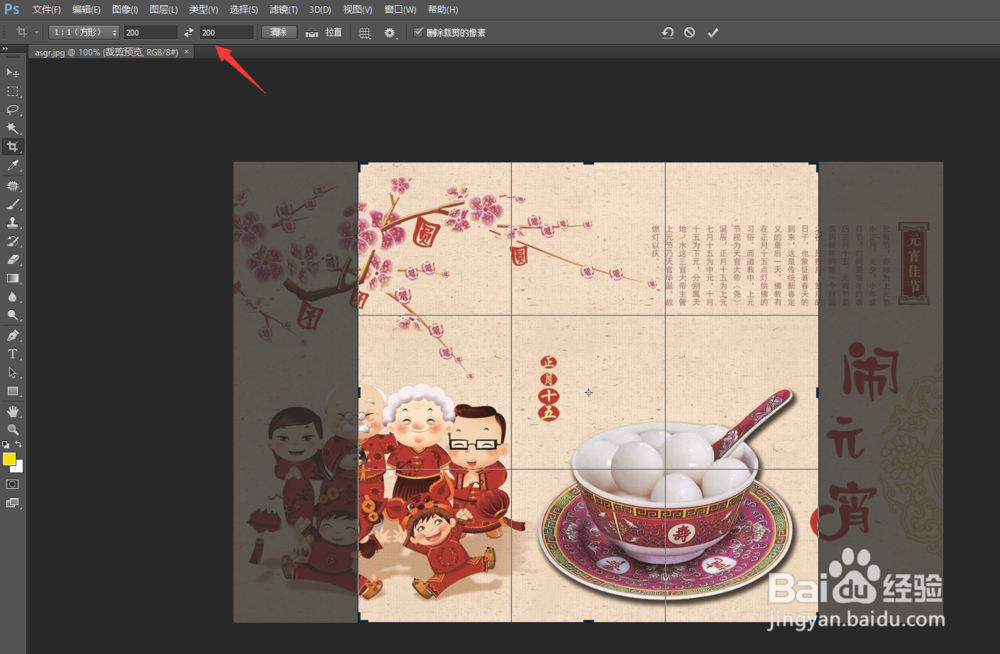Select the Blur tool
1000x654 pixels.
pos(12,297)
